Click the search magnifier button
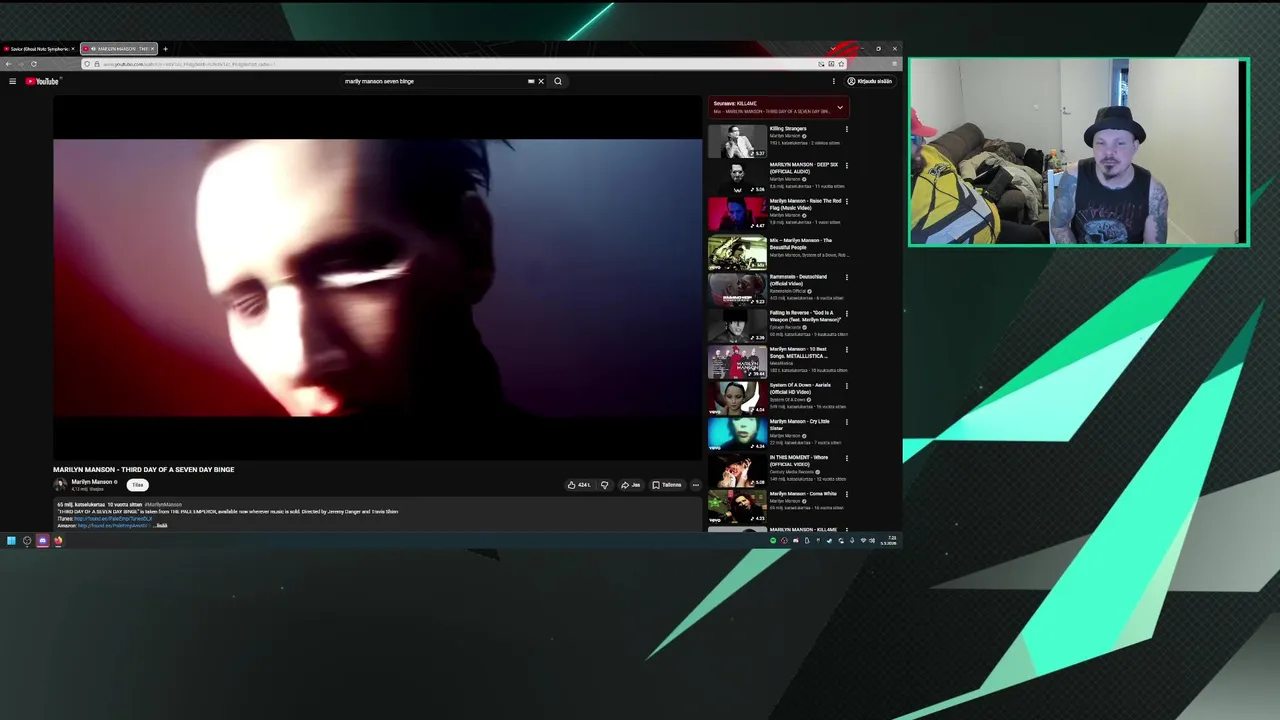Screen dimensions: 1280x720 [x=558, y=81]
